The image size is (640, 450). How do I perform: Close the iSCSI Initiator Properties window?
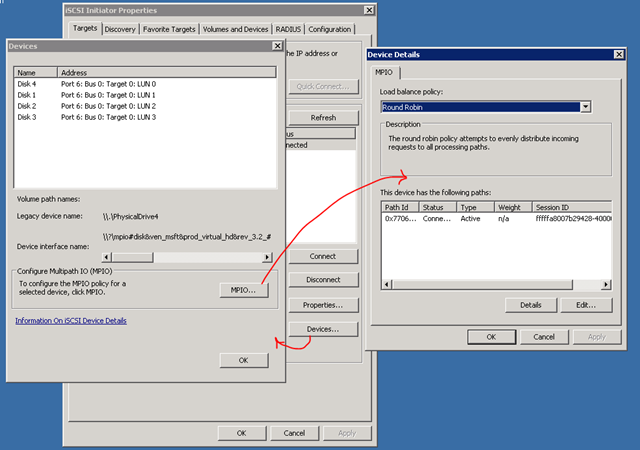(369, 10)
